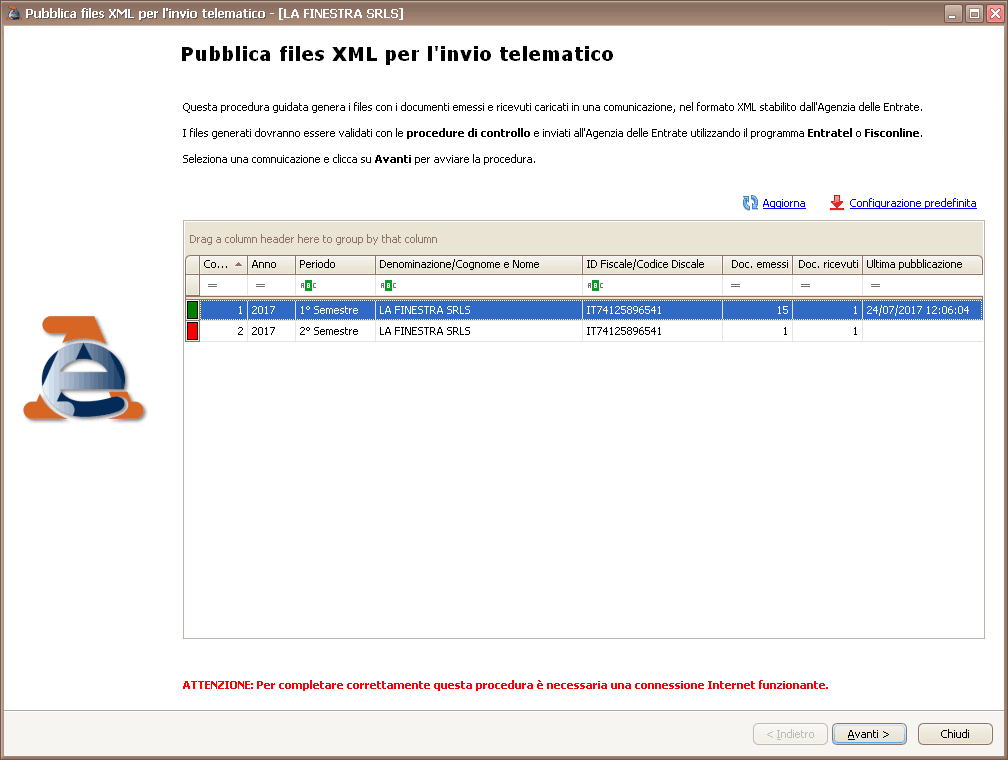The height and width of the screenshot is (760, 1008).
Task: Click the Denominazione filter ABC icon
Action: click(388, 286)
